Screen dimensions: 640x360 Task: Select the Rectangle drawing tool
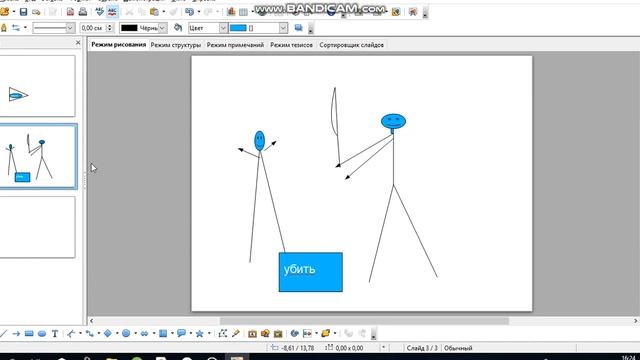(29, 334)
